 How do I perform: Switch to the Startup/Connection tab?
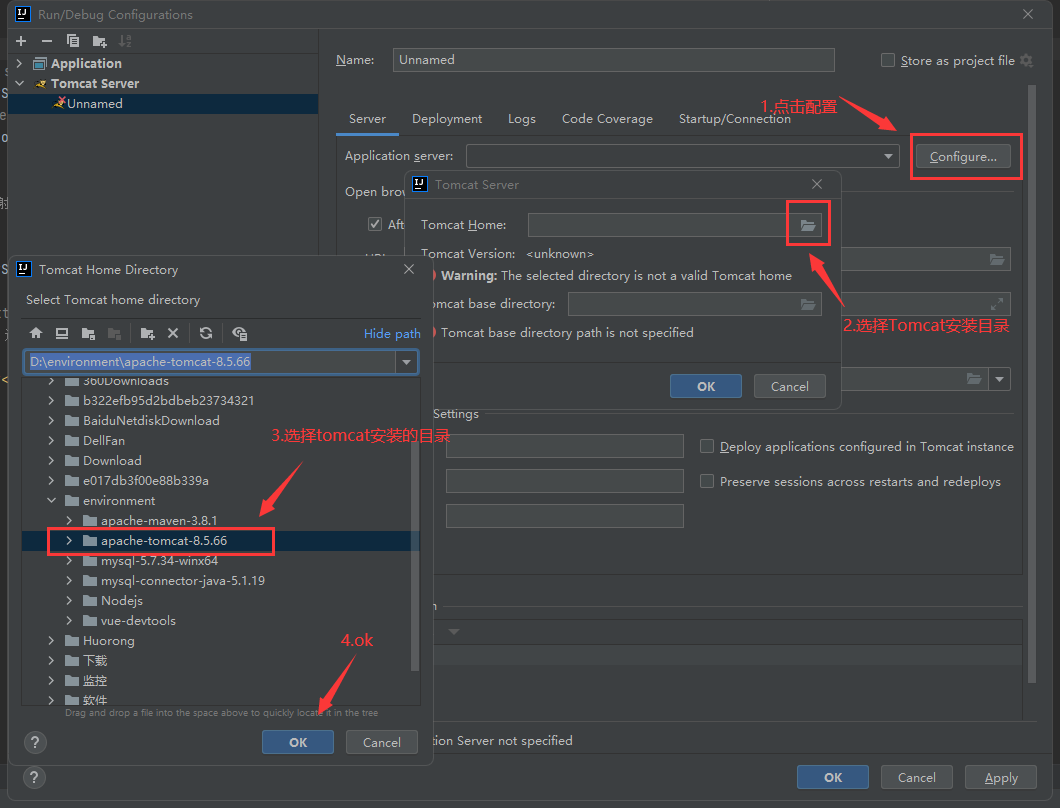pos(734,119)
